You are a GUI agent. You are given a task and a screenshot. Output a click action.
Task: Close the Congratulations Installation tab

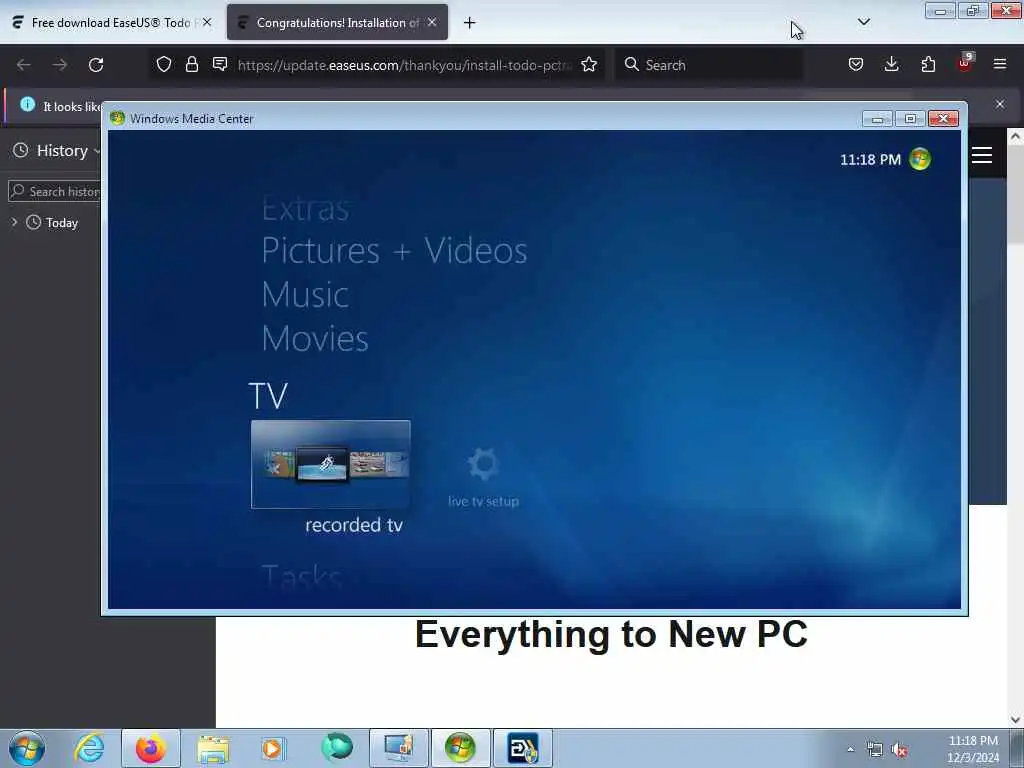coord(432,22)
